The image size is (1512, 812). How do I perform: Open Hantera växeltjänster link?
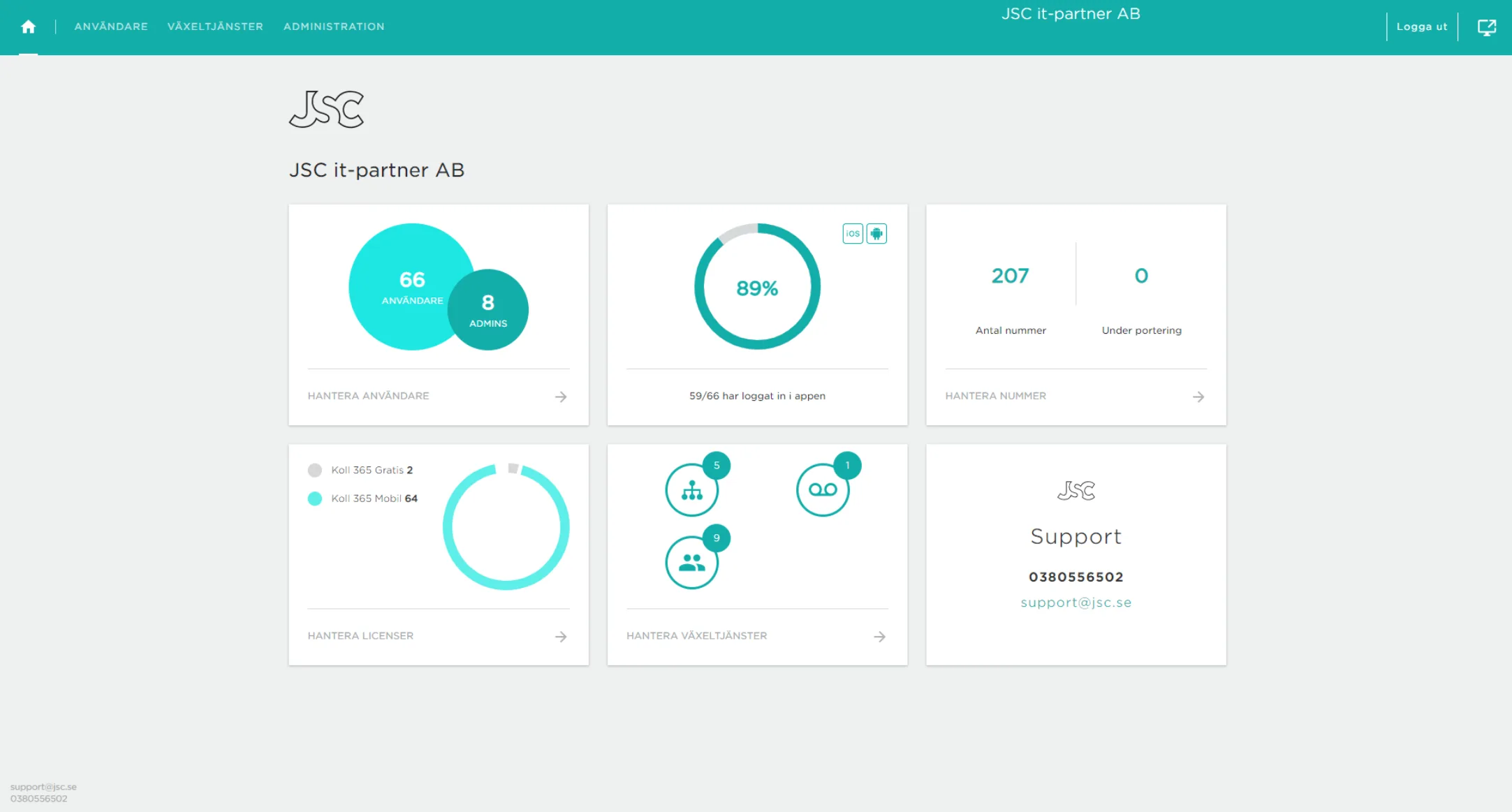(696, 636)
